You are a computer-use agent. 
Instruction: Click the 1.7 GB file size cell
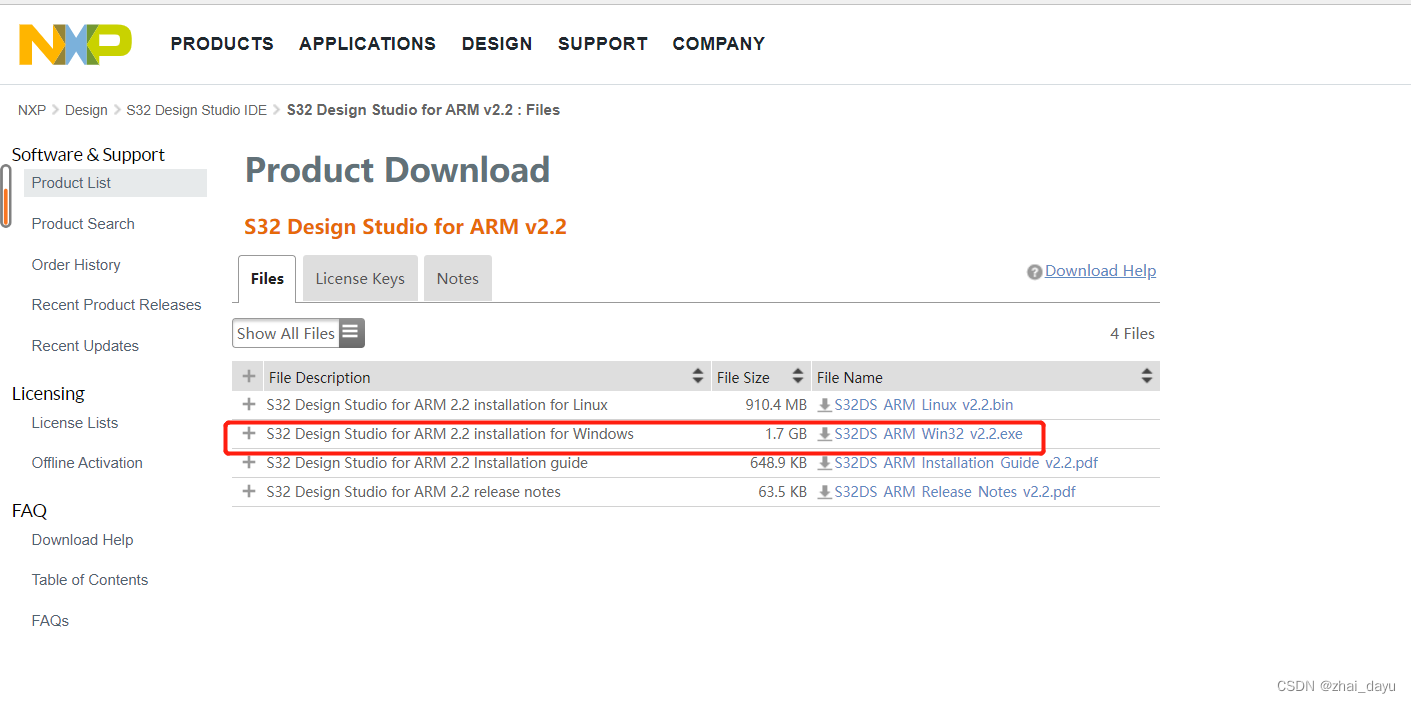tap(785, 434)
